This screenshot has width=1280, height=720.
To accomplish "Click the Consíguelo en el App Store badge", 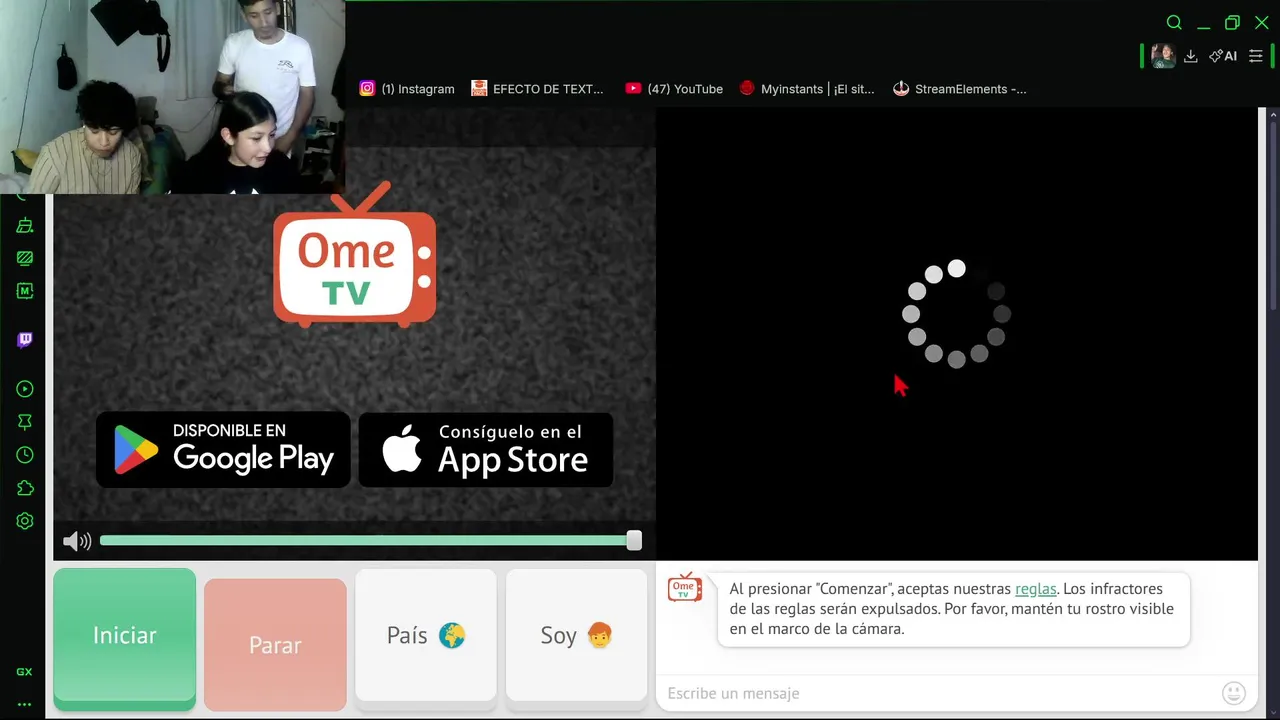I will (x=486, y=449).
